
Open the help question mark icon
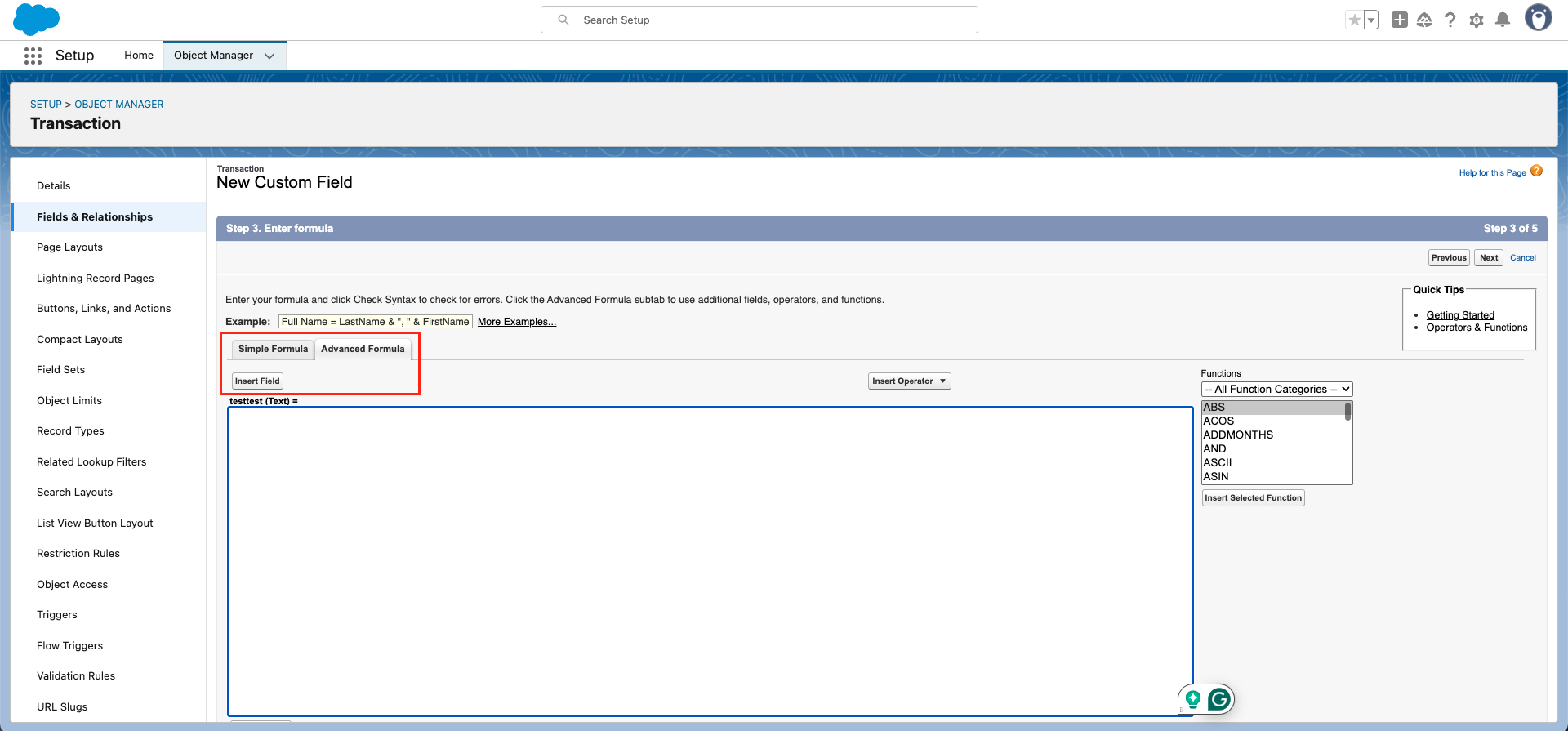click(1450, 20)
